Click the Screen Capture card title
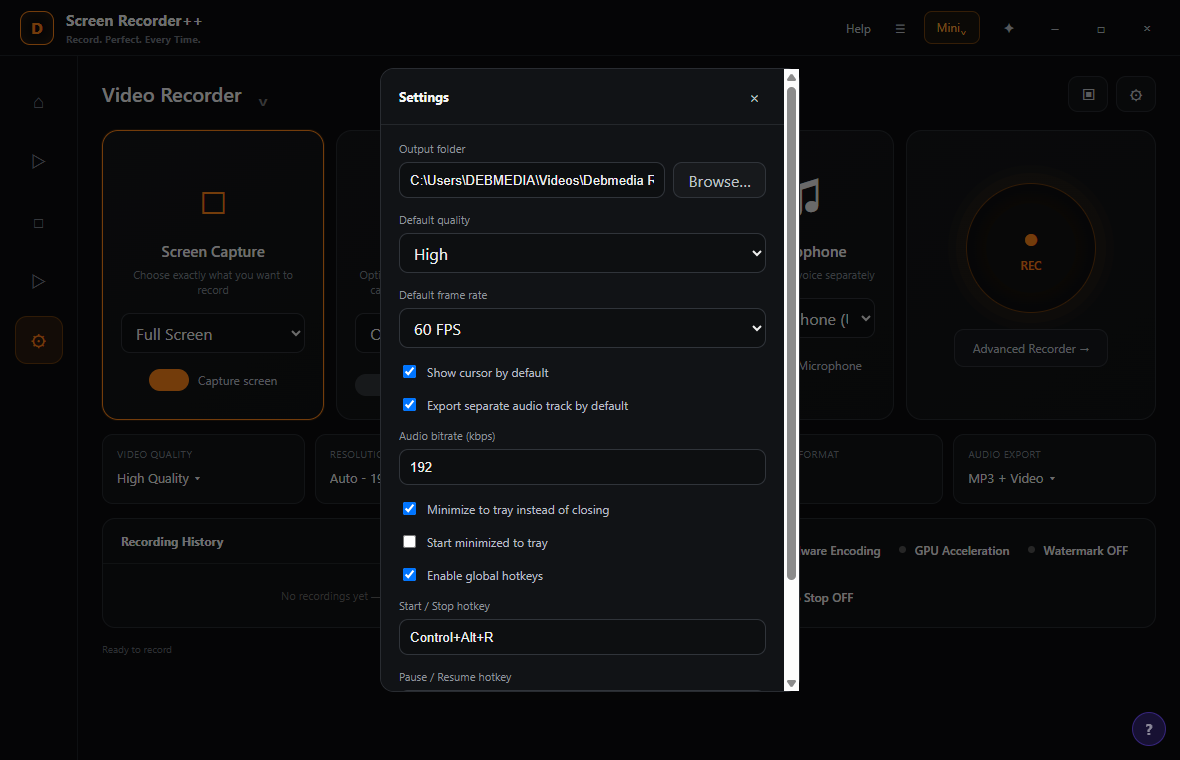Viewport: 1180px width, 760px height. 213,252
